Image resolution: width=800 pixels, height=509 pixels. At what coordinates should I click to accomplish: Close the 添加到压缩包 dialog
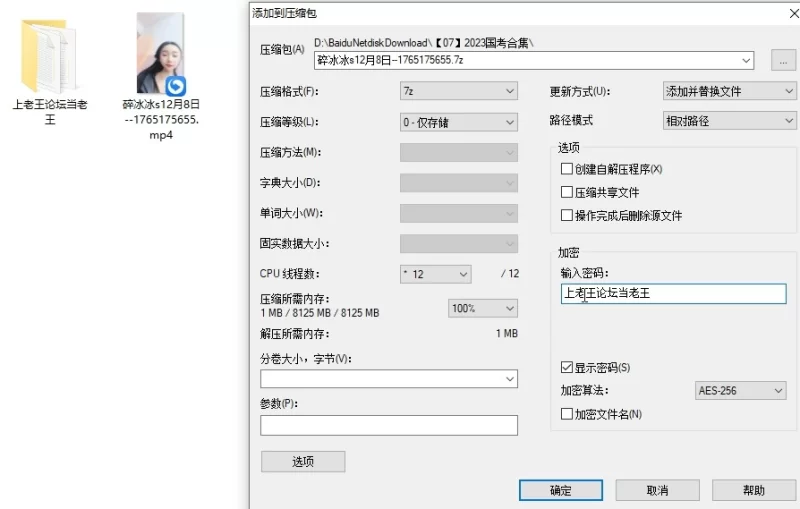(794, 13)
